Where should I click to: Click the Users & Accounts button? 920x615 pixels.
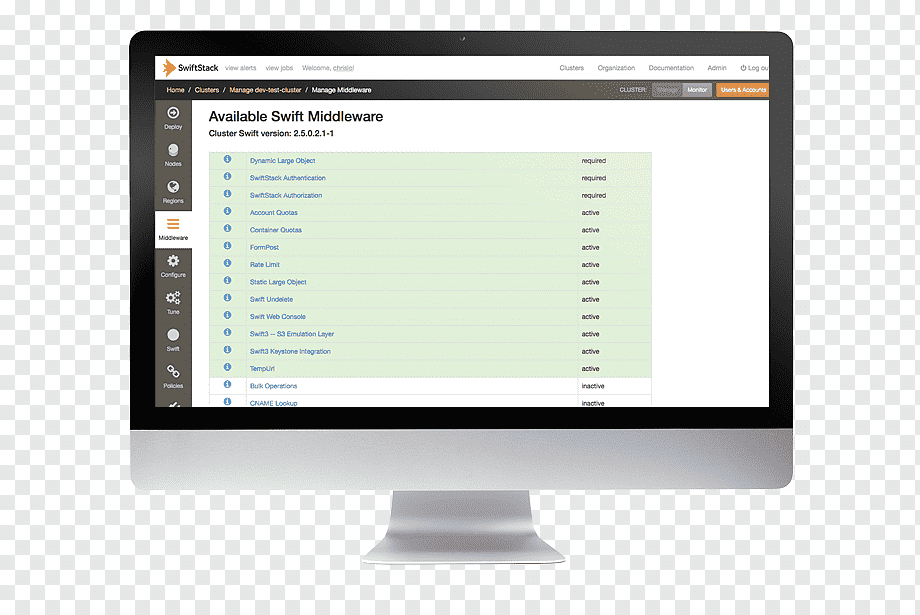(x=743, y=90)
